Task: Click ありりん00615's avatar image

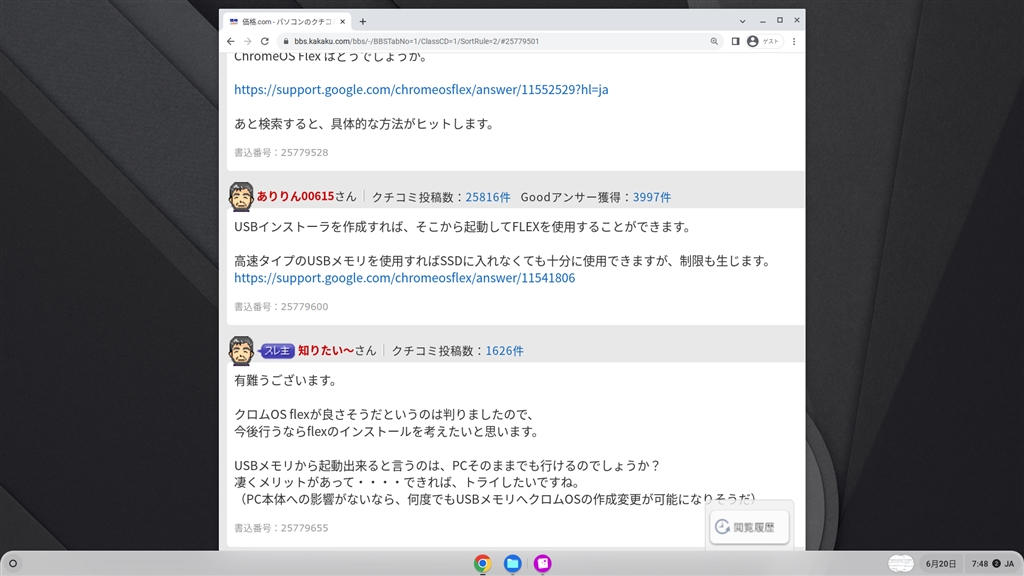Action: 241,197
